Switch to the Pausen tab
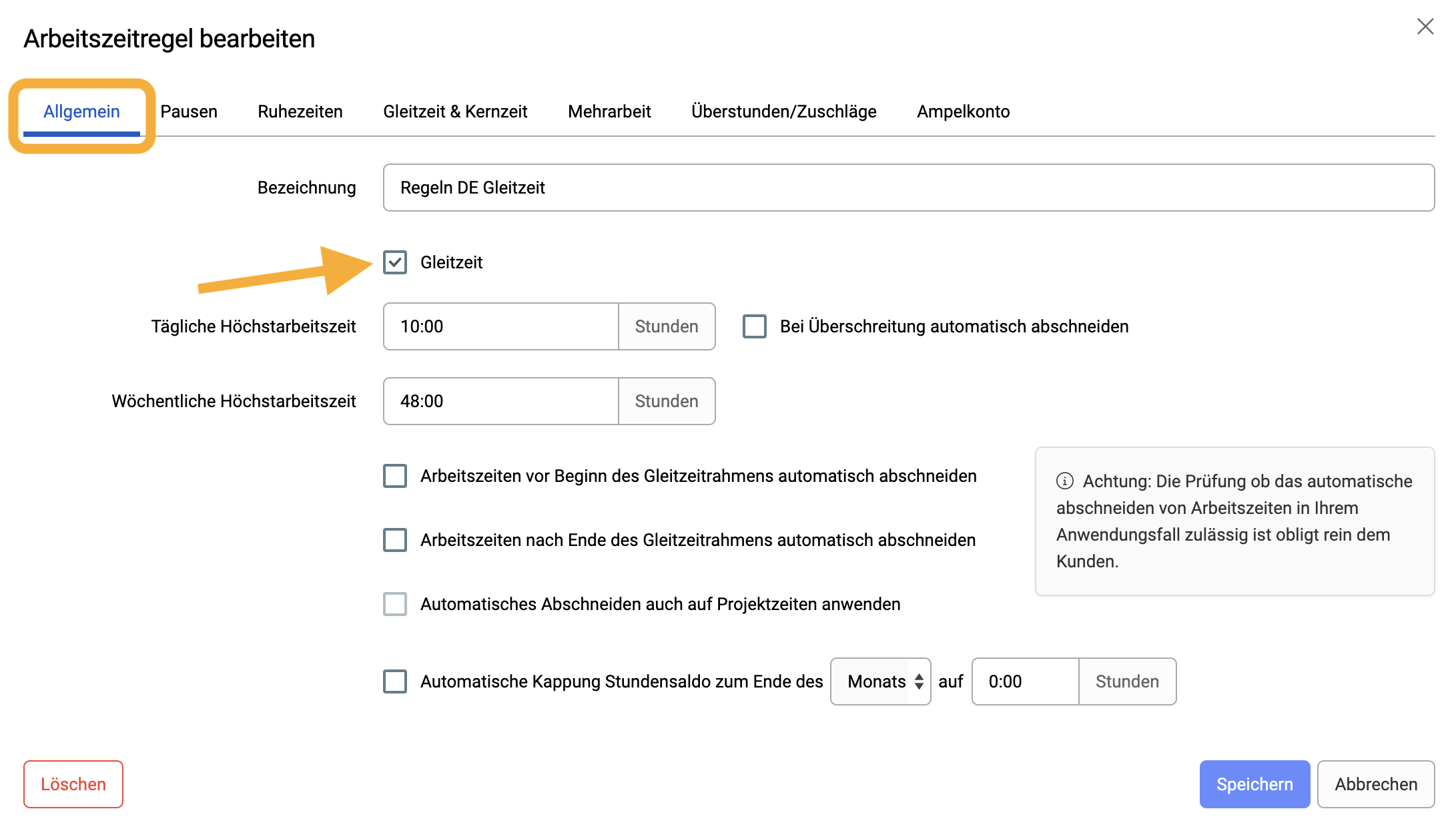 pos(189,111)
